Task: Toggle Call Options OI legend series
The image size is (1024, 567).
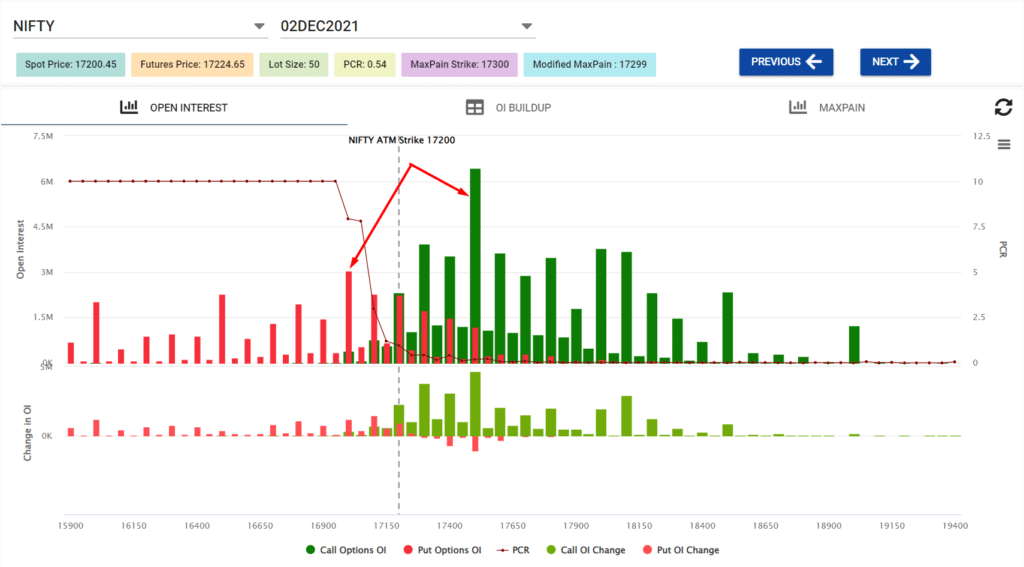Action: pyautogui.click(x=346, y=550)
